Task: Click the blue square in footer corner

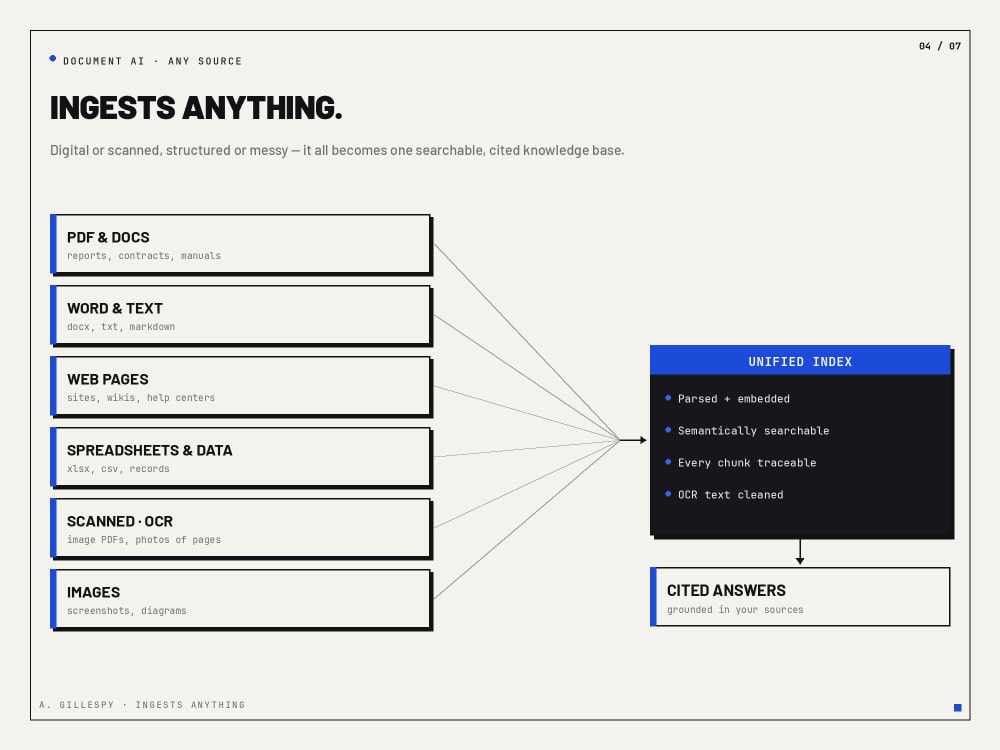Action: 957,707
